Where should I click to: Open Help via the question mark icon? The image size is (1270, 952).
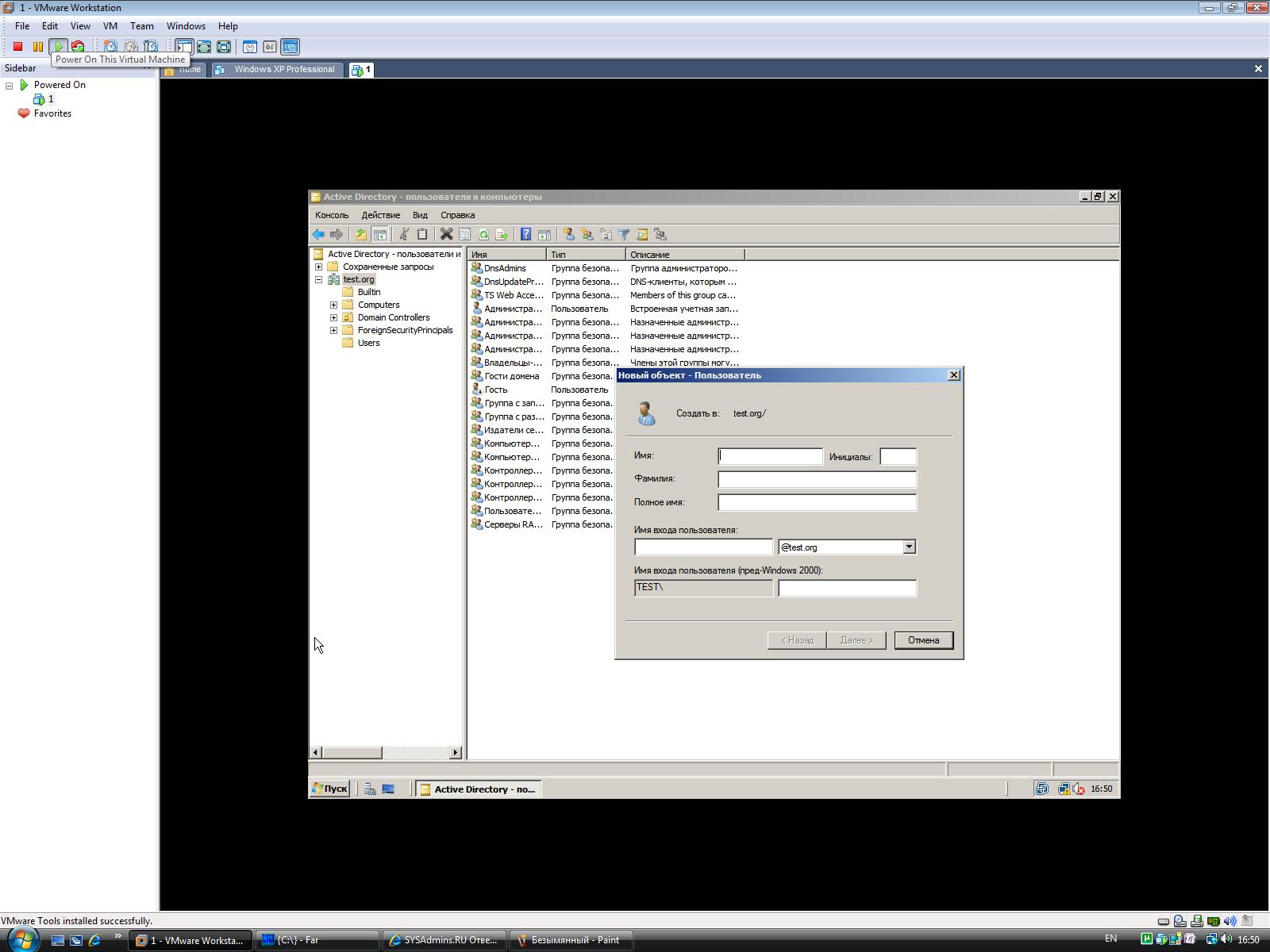pyautogui.click(x=525, y=234)
